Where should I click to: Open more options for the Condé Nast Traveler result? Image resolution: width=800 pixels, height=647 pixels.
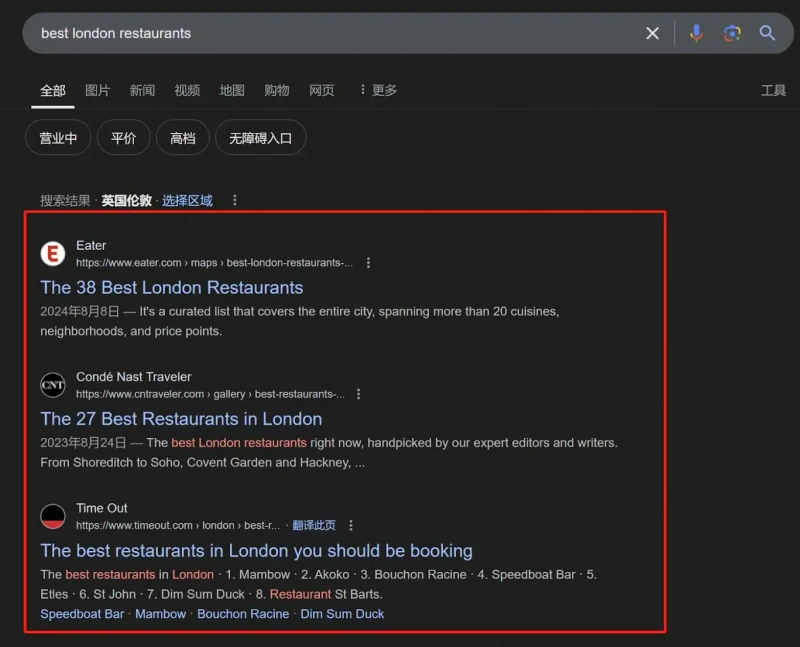click(359, 394)
